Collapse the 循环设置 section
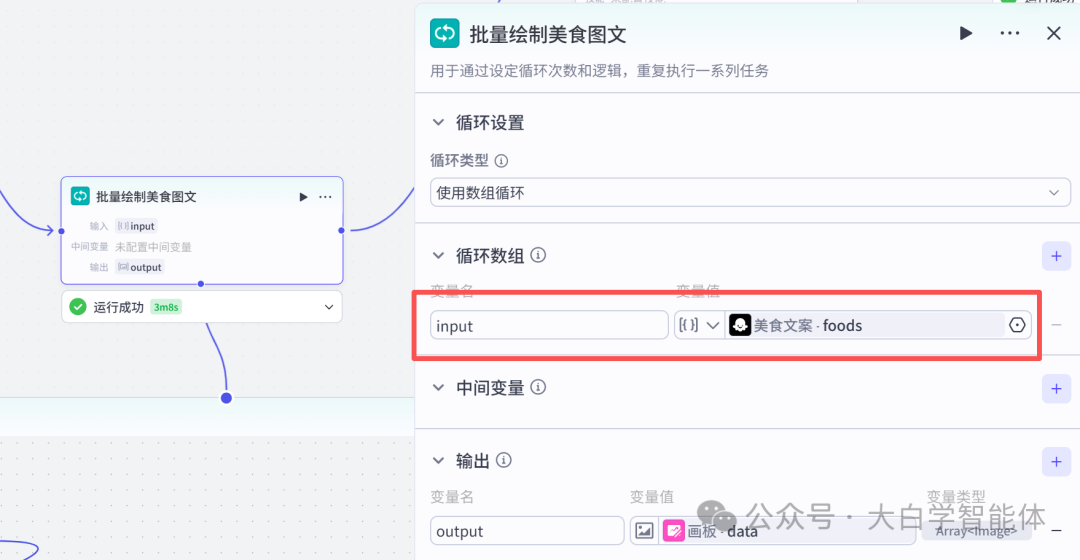 [439, 123]
